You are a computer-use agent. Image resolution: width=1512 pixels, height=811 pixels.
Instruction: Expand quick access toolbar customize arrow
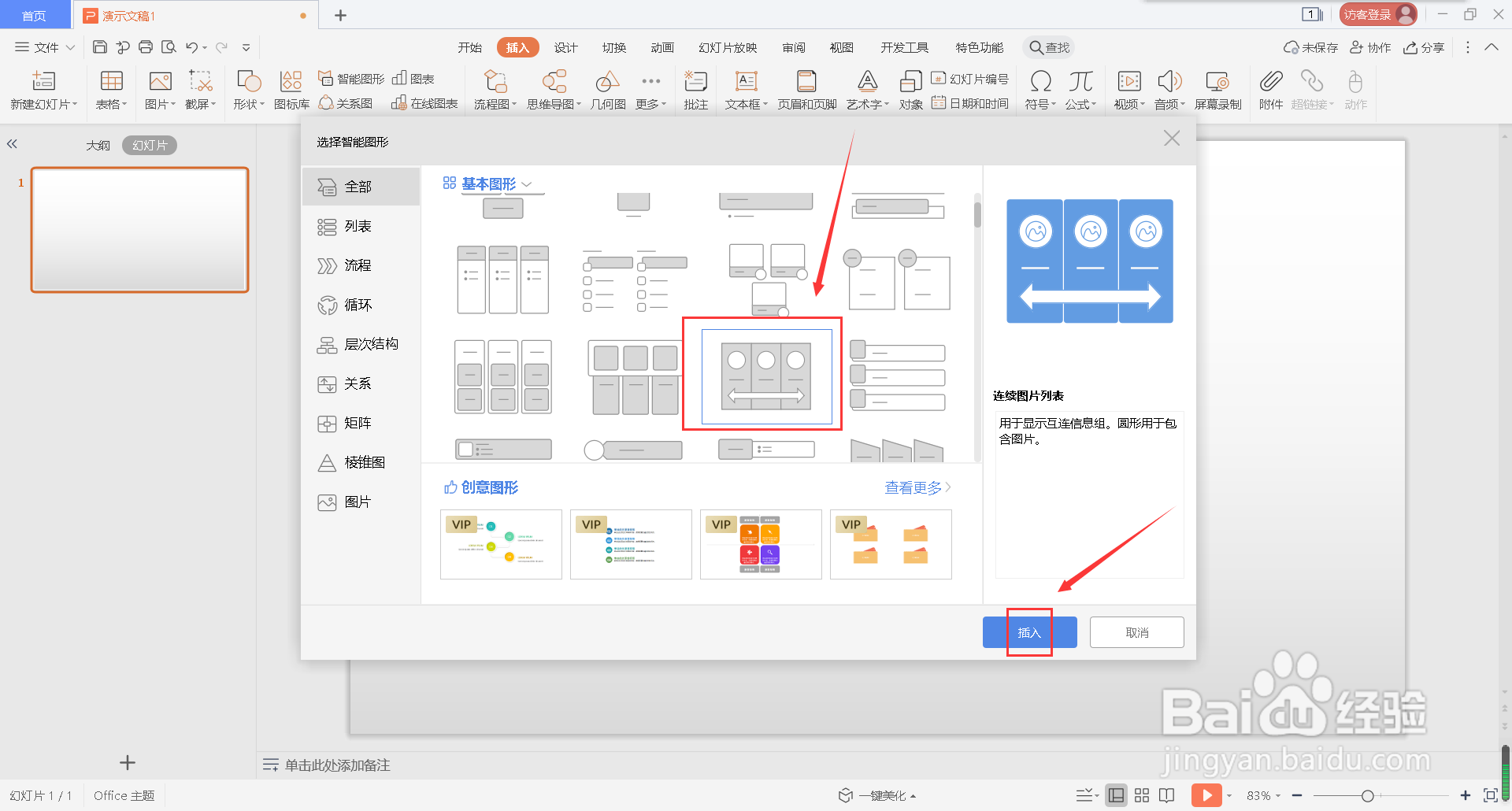point(246,47)
